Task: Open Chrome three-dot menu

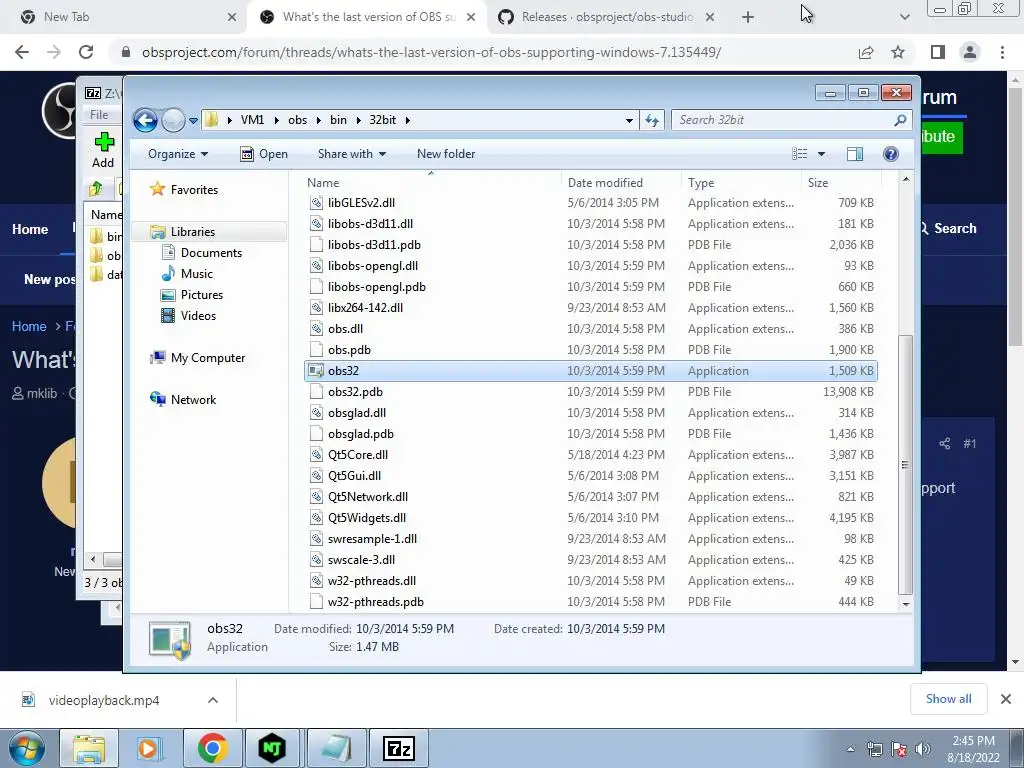Action: tap(1002, 52)
